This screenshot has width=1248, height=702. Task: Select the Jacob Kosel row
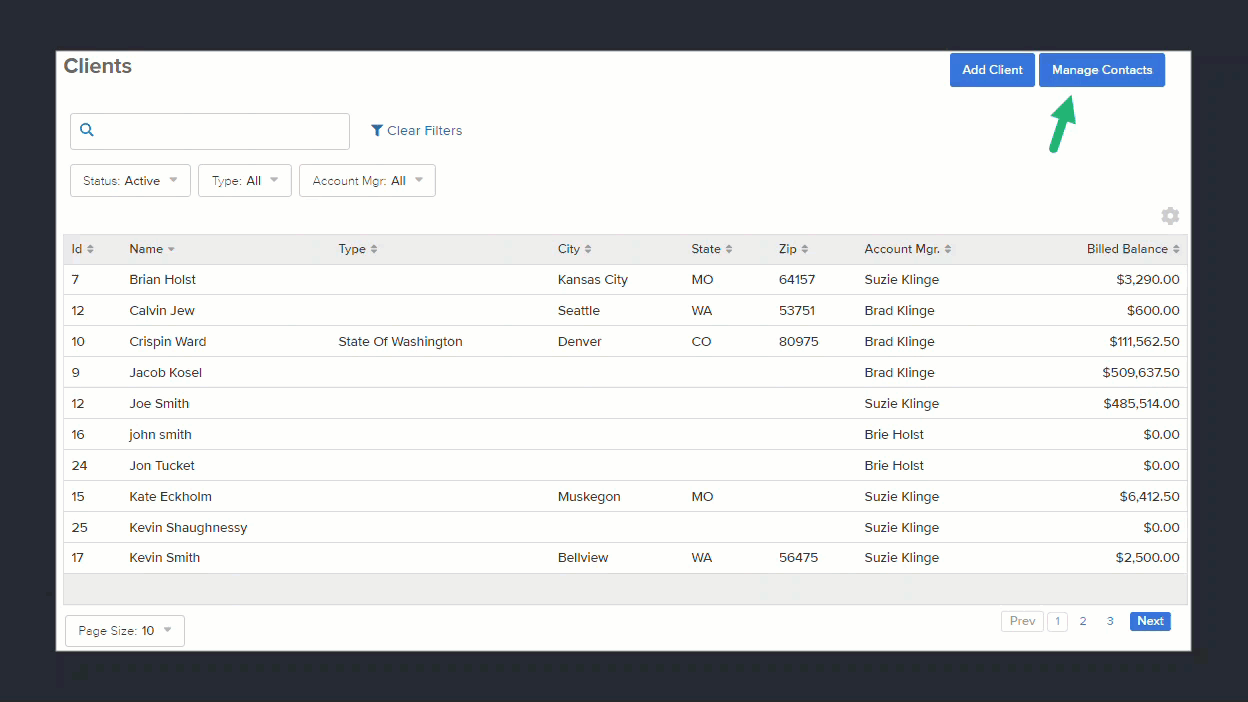point(625,373)
